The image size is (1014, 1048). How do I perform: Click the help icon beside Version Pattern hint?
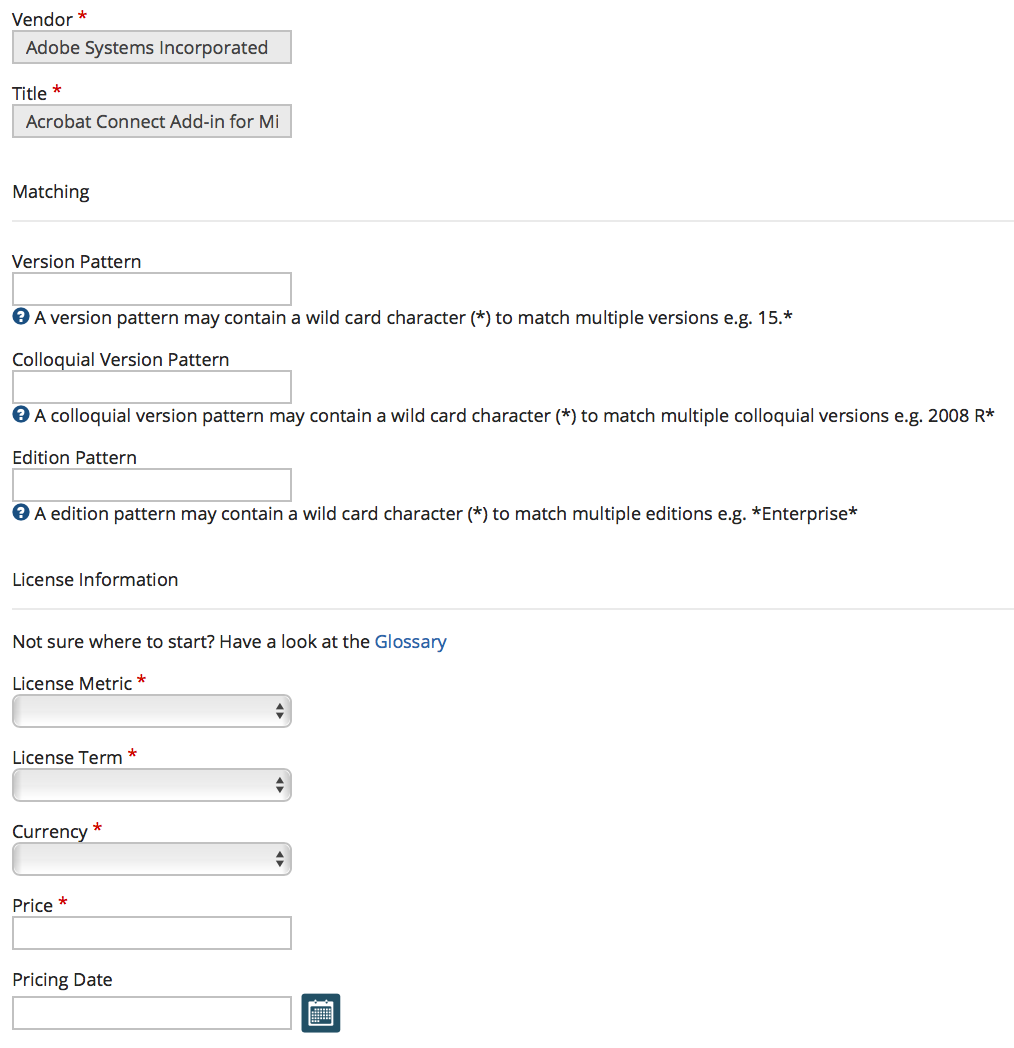(x=18, y=317)
